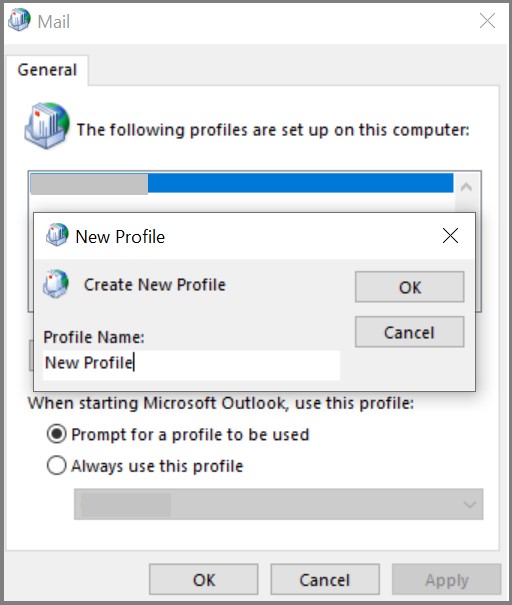Click OK at bottom of Mail window
Screen dimensions: 512x605
coord(204,580)
